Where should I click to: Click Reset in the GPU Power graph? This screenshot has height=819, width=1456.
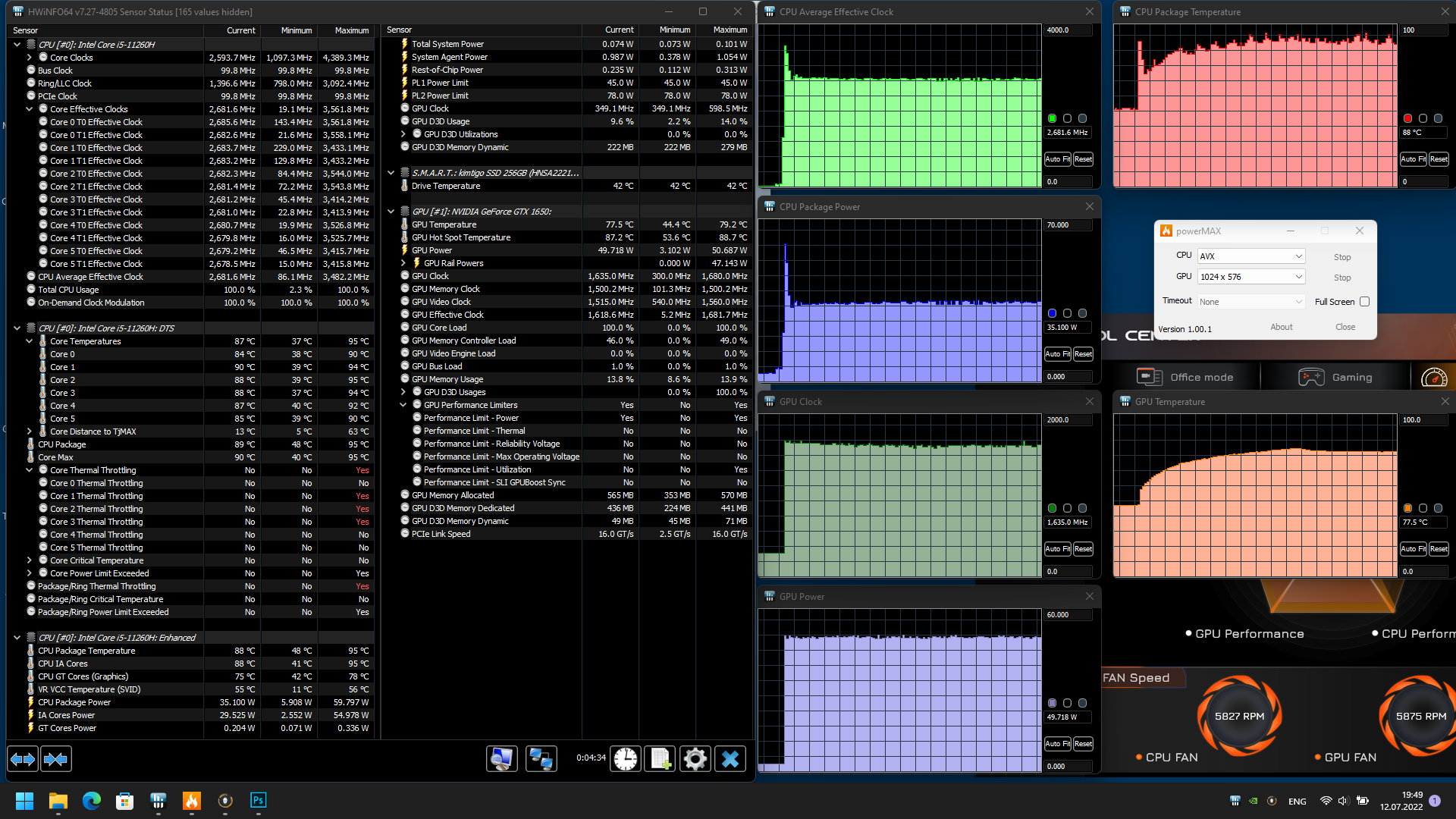click(1083, 744)
